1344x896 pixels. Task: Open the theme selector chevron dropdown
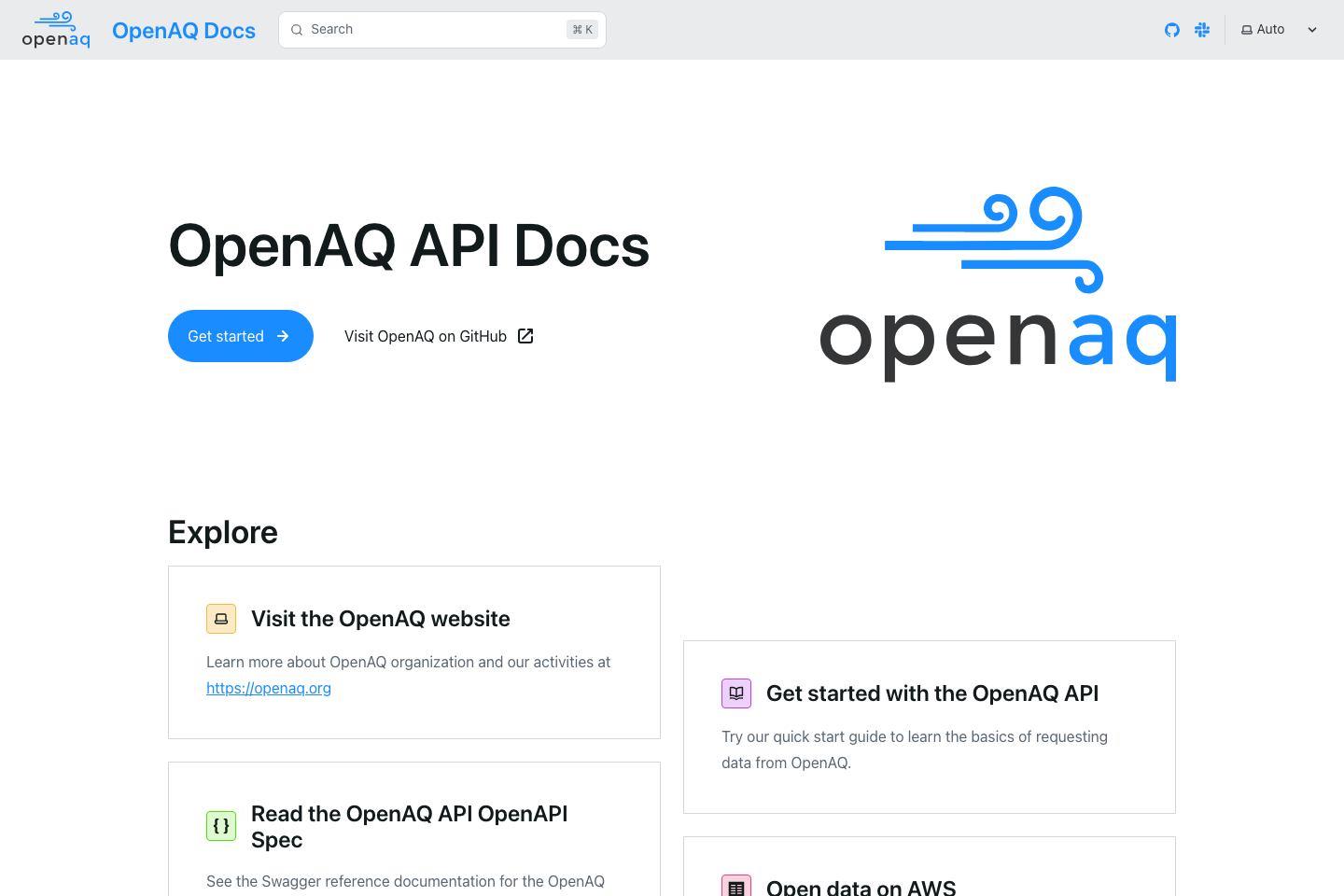tap(1312, 29)
